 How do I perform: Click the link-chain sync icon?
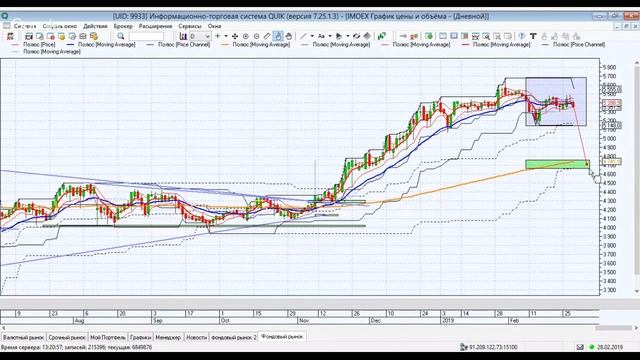click(x=356, y=36)
